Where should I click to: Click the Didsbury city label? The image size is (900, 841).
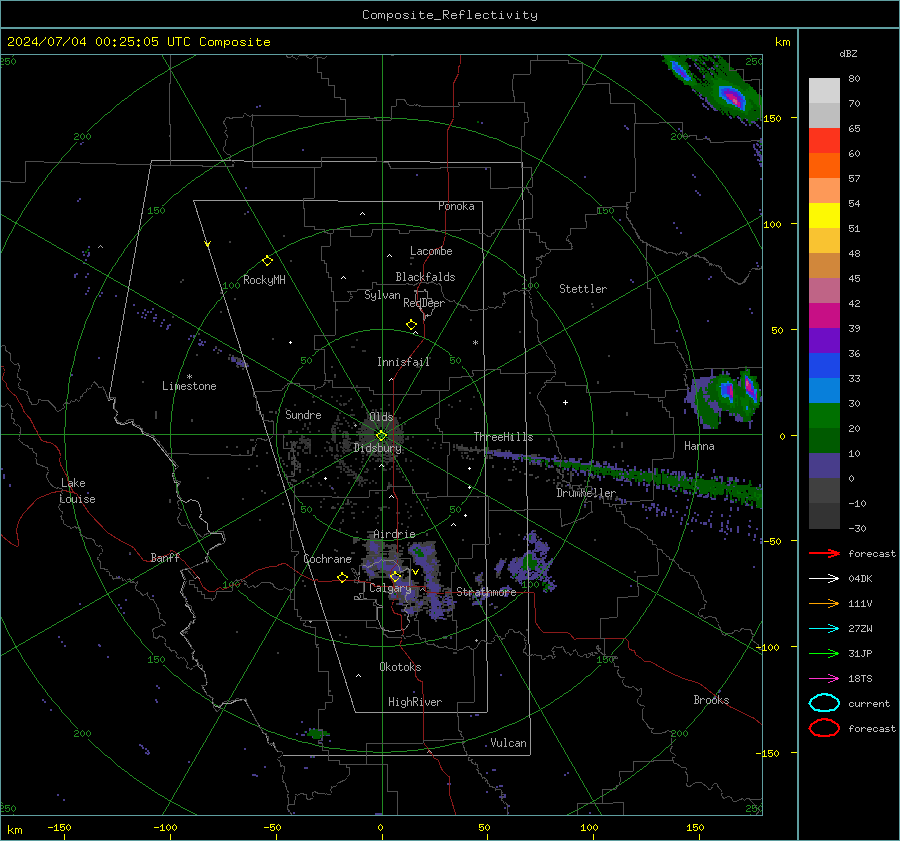pos(377,448)
